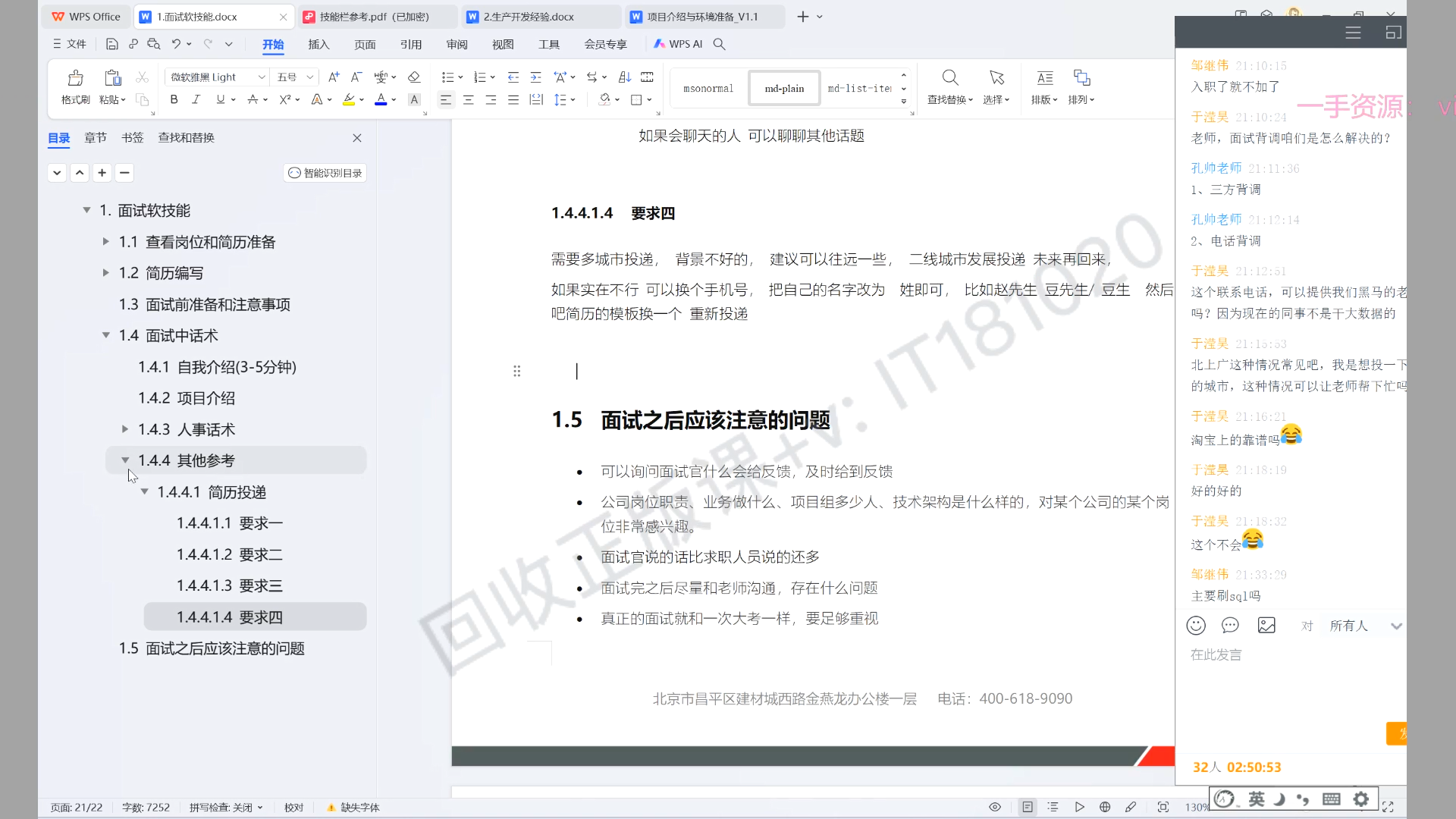
Task: Click the clear formatting eraser icon
Action: coord(413,77)
